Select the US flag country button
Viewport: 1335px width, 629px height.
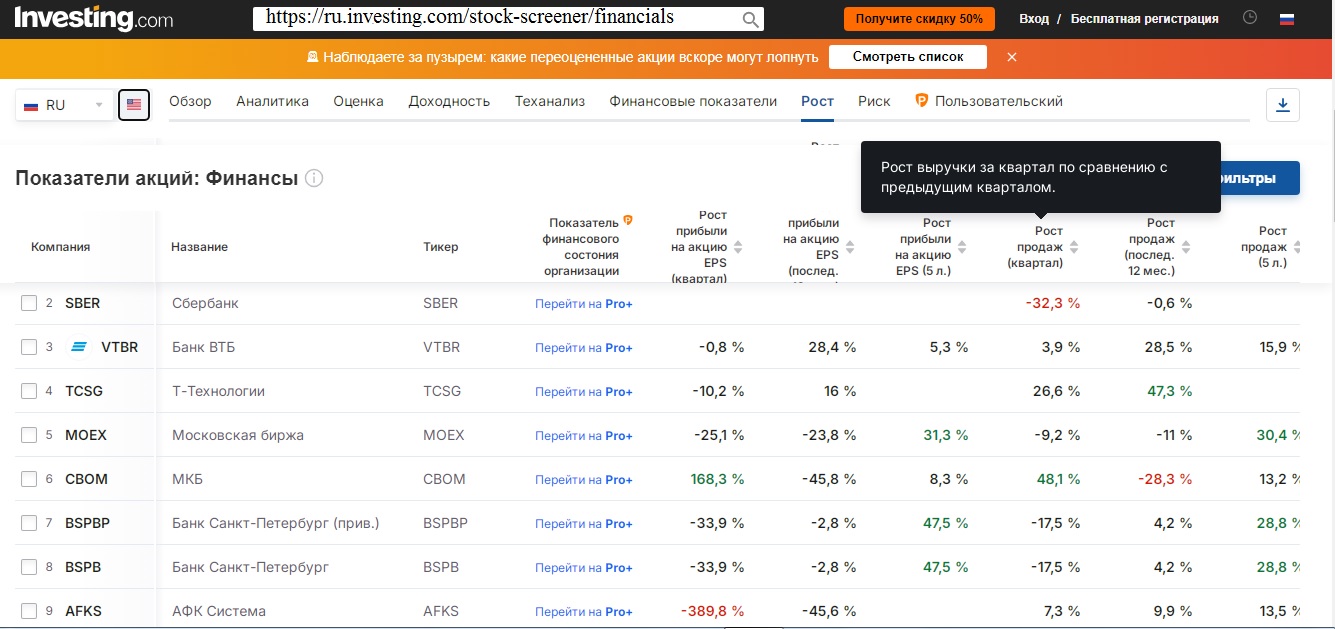tap(134, 105)
